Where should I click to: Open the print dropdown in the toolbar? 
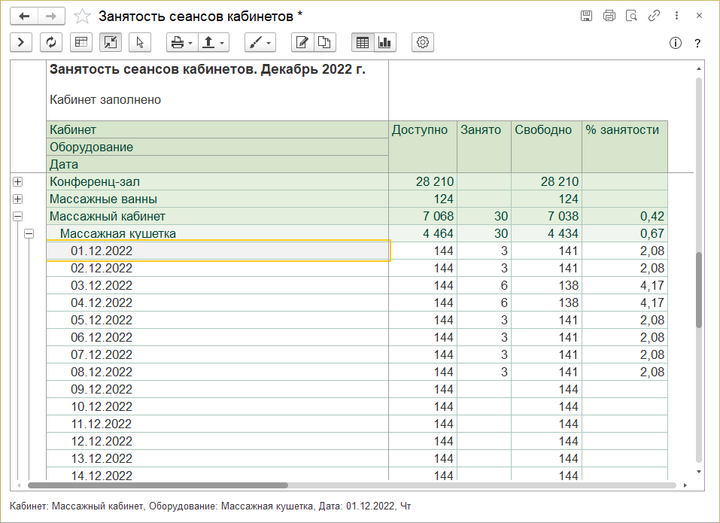(181, 42)
